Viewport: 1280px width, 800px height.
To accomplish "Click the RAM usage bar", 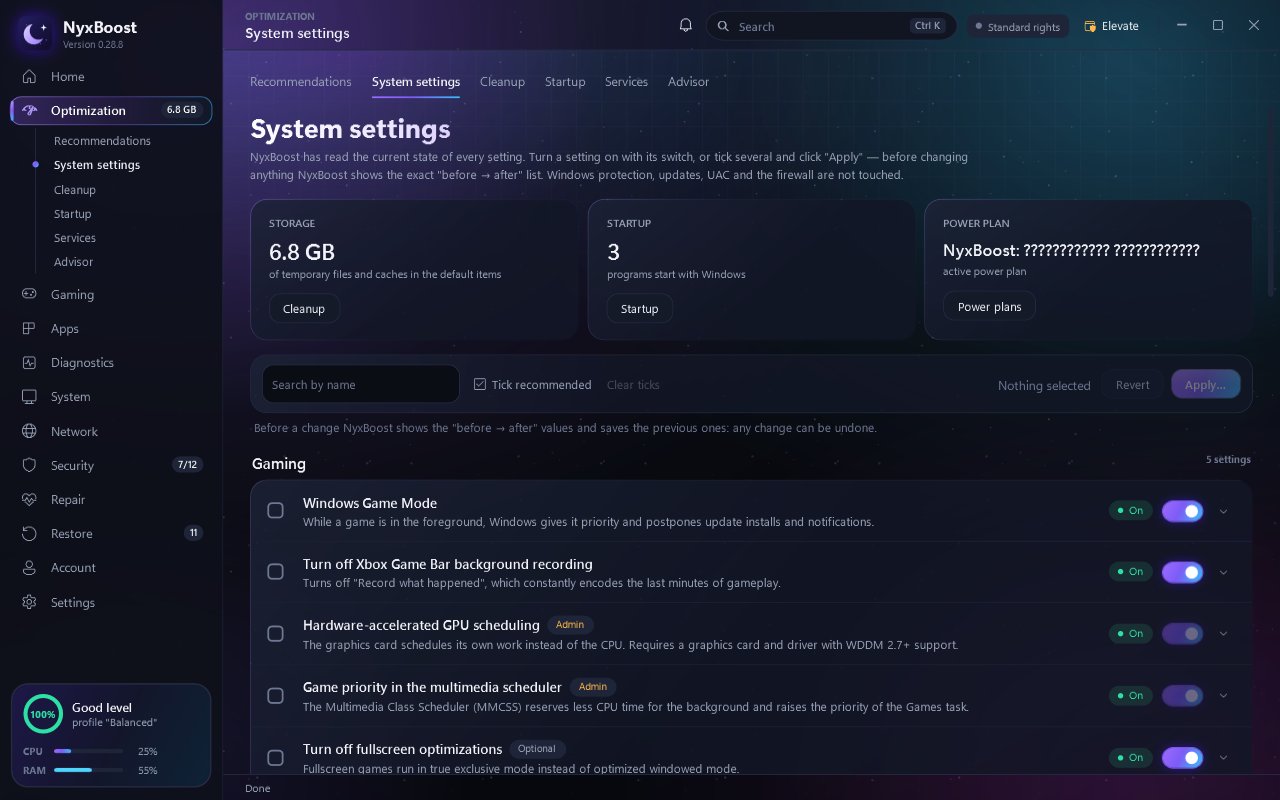I will (88, 770).
